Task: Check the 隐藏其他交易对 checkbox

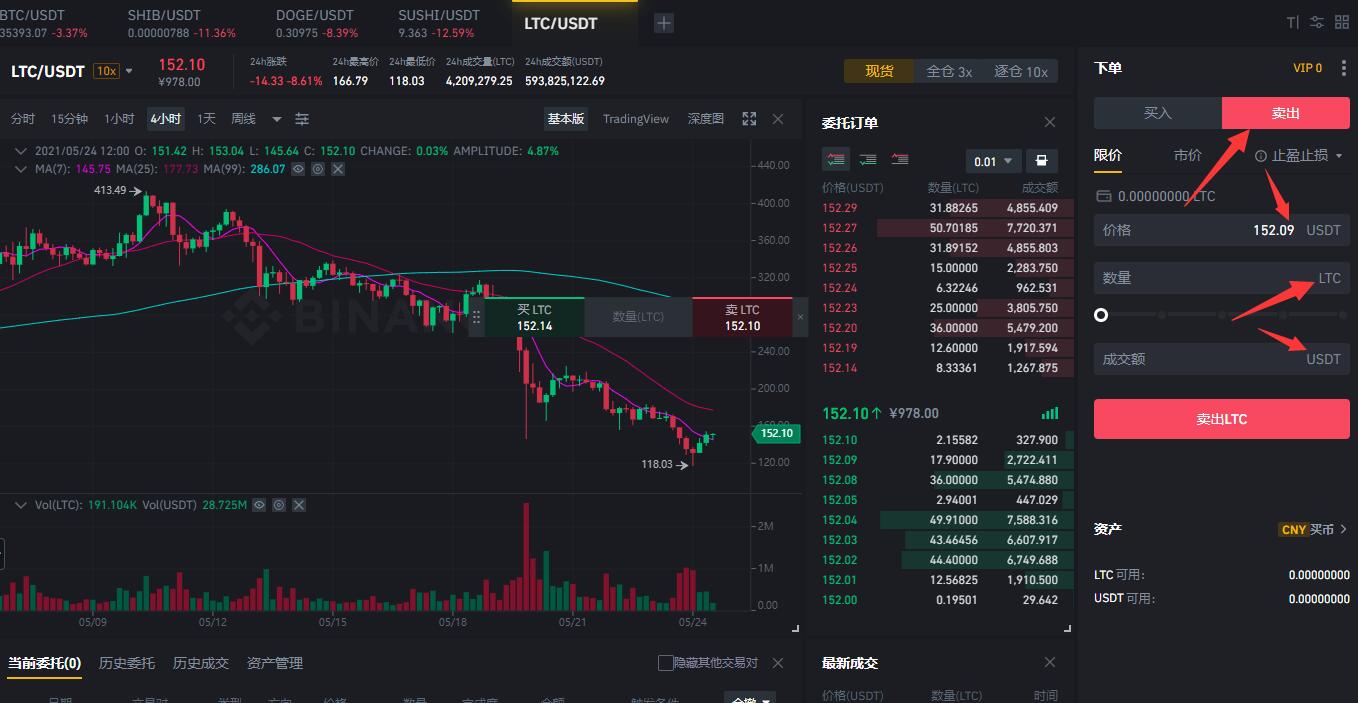Action: coord(666,663)
